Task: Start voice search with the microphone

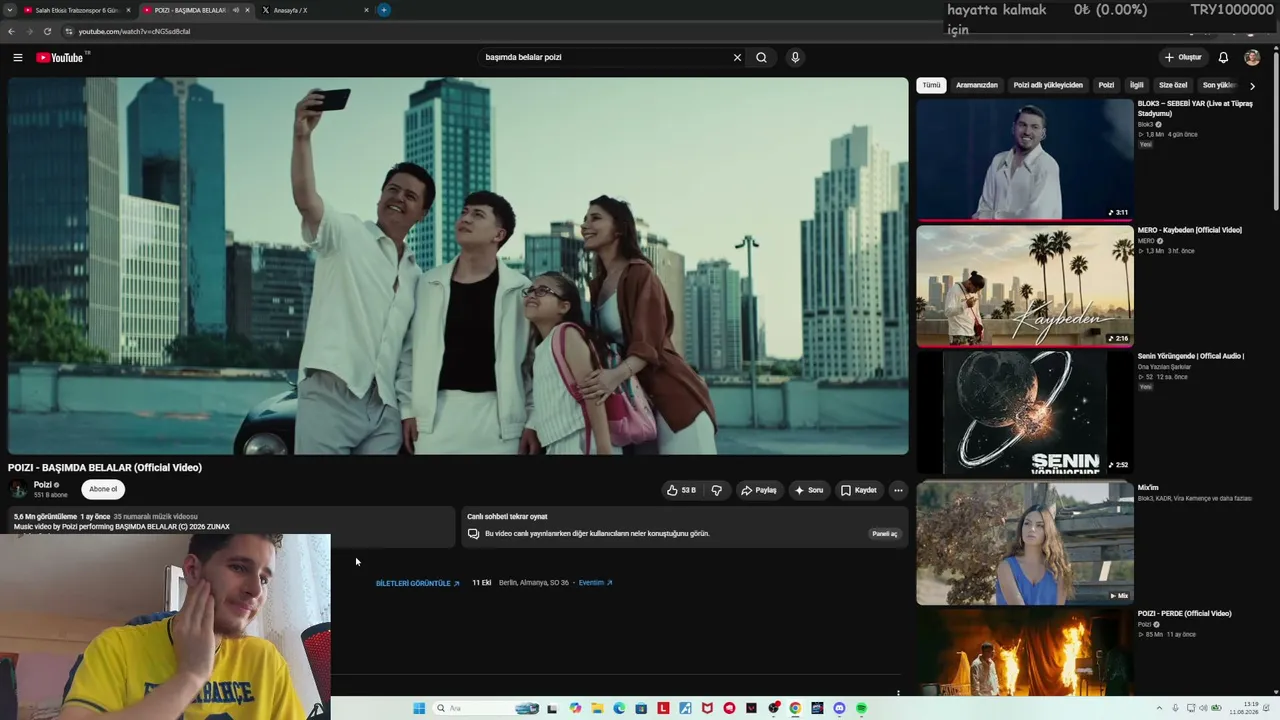Action: tap(795, 58)
